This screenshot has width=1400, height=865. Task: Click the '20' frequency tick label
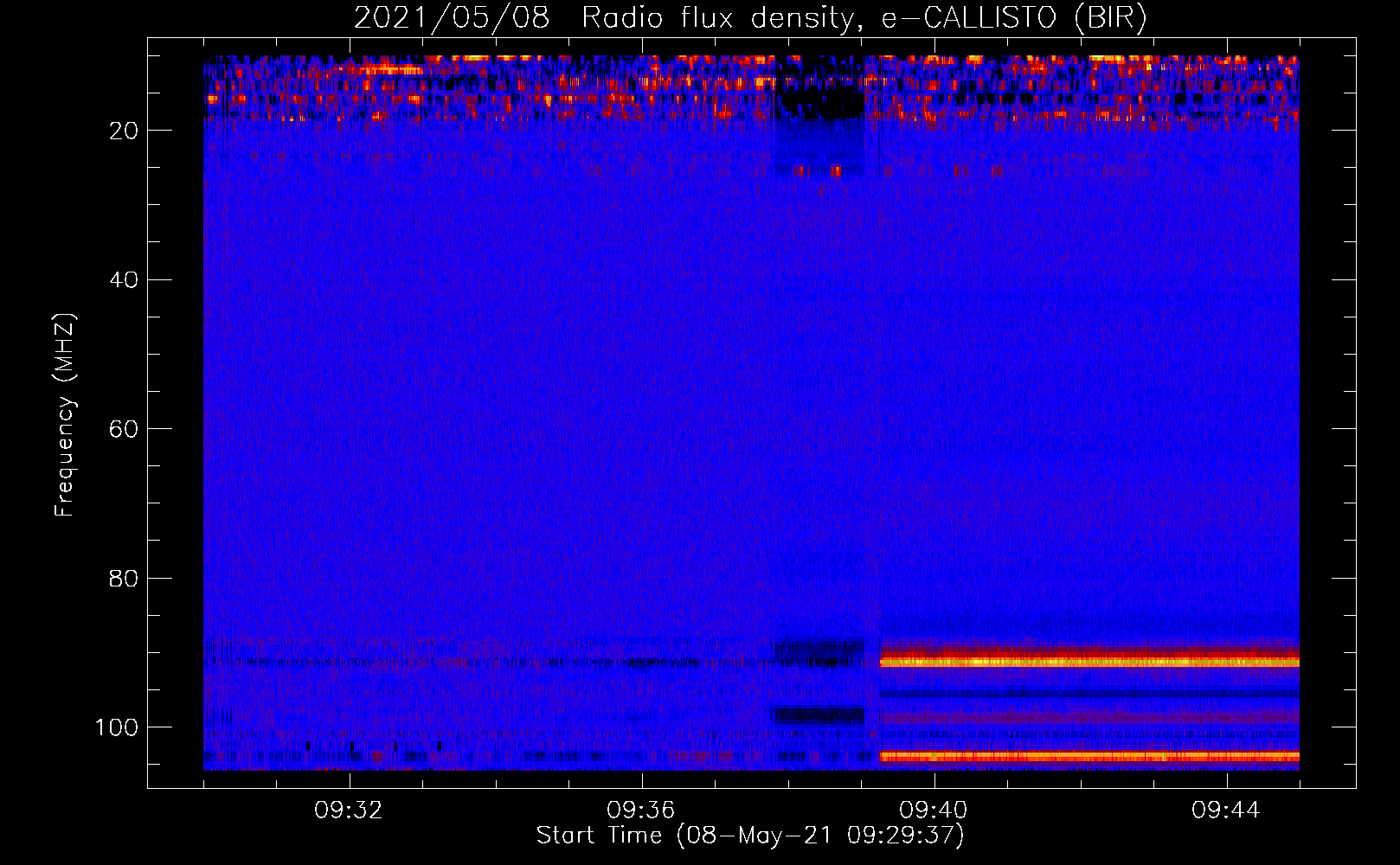coord(125,131)
